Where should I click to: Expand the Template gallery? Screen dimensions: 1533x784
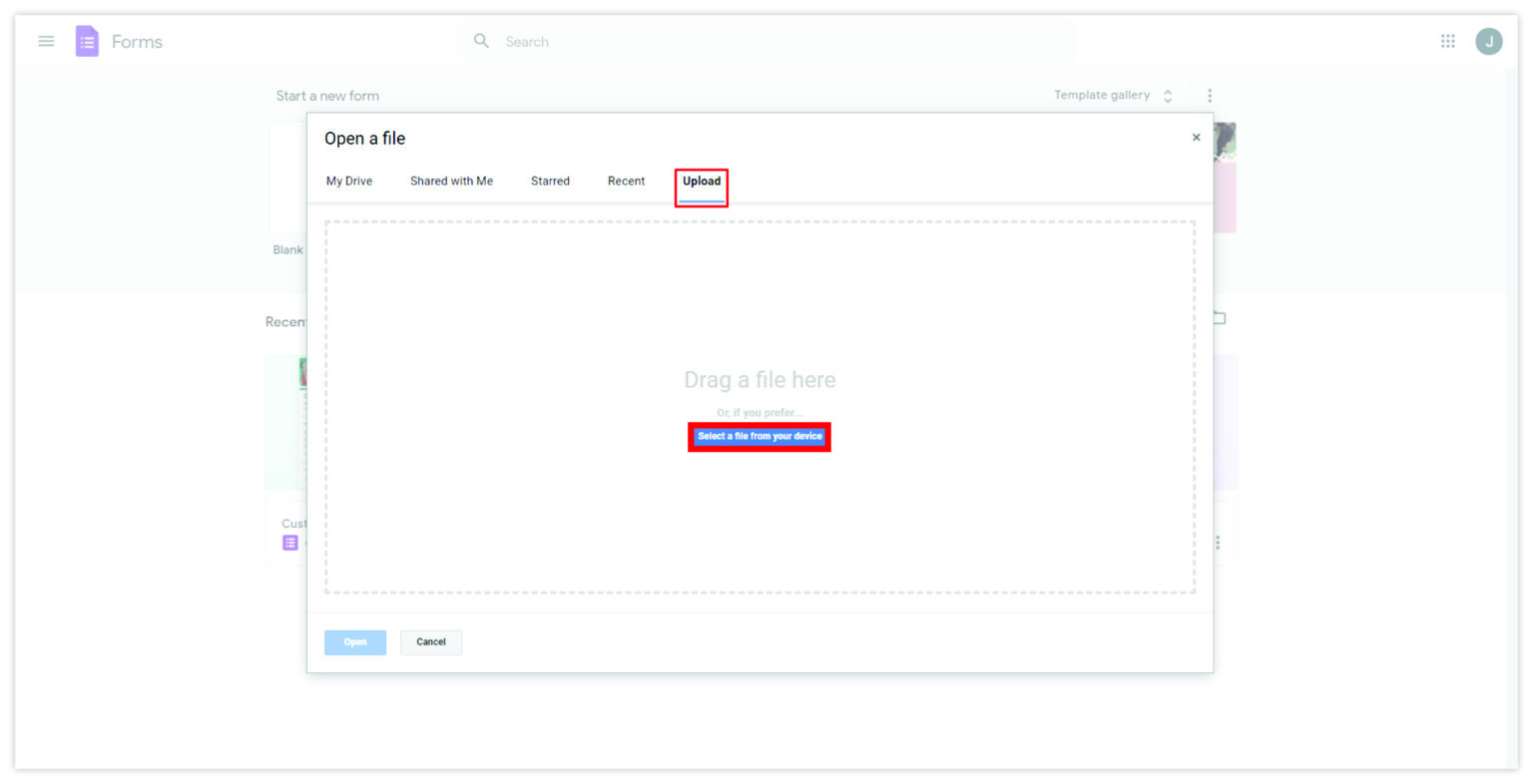1113,96
